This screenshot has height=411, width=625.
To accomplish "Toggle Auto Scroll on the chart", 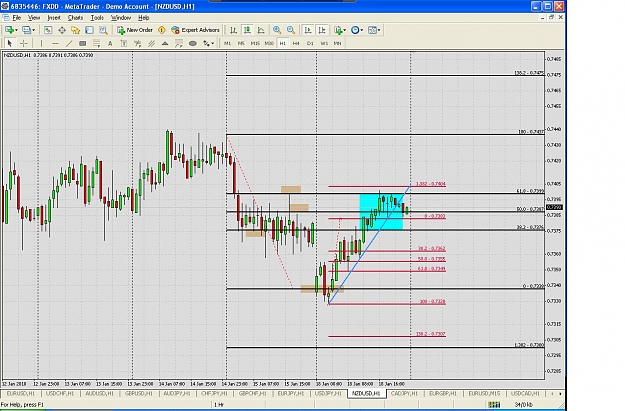I will coord(308,30).
